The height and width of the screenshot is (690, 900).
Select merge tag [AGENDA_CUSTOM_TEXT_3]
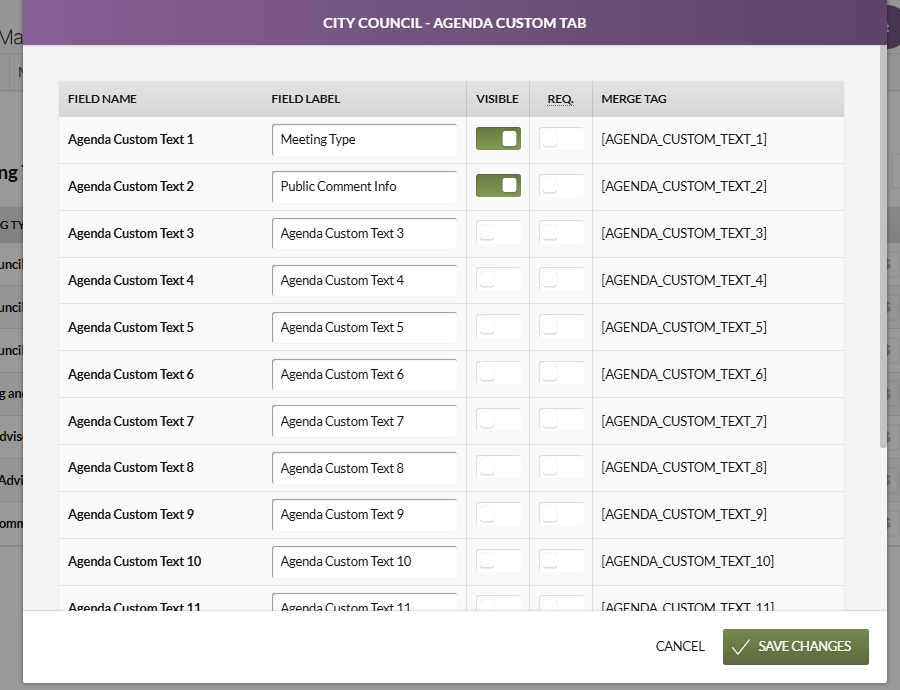click(x=684, y=233)
